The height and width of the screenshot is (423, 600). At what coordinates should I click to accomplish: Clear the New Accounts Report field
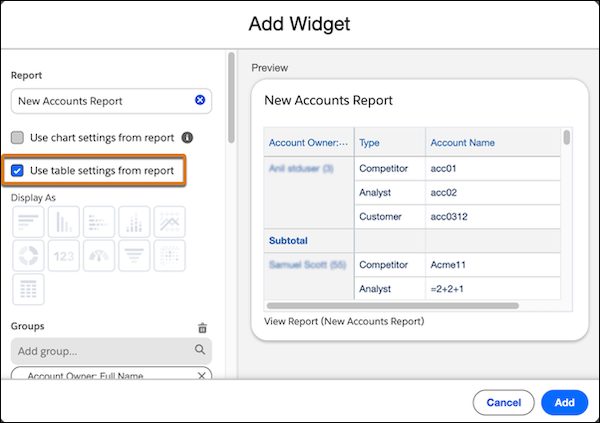[x=200, y=100]
